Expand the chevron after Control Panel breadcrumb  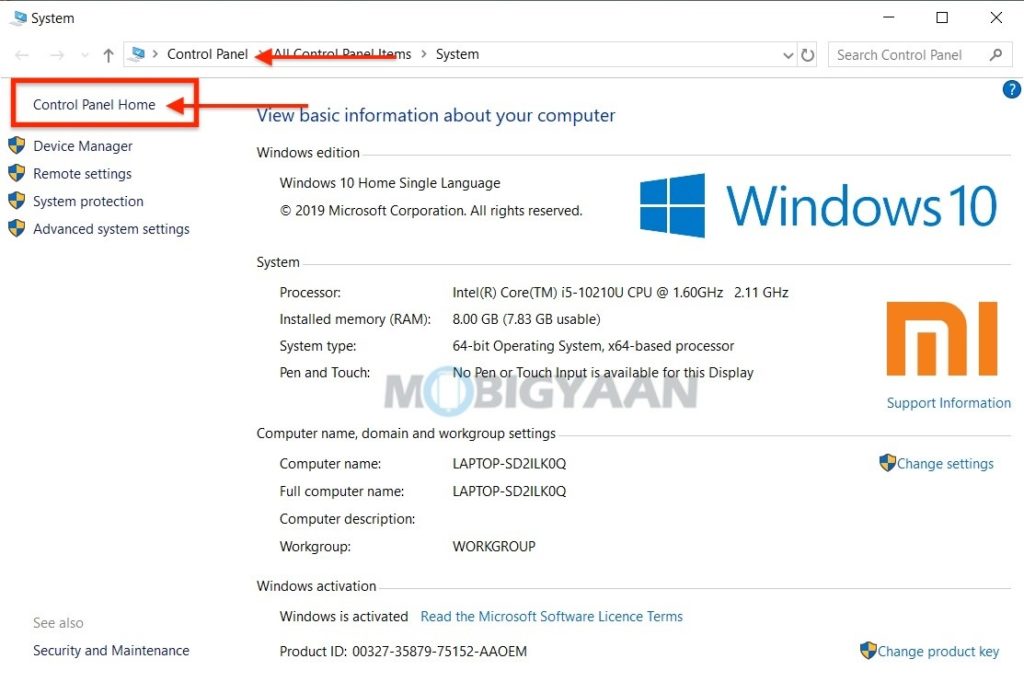coord(256,54)
